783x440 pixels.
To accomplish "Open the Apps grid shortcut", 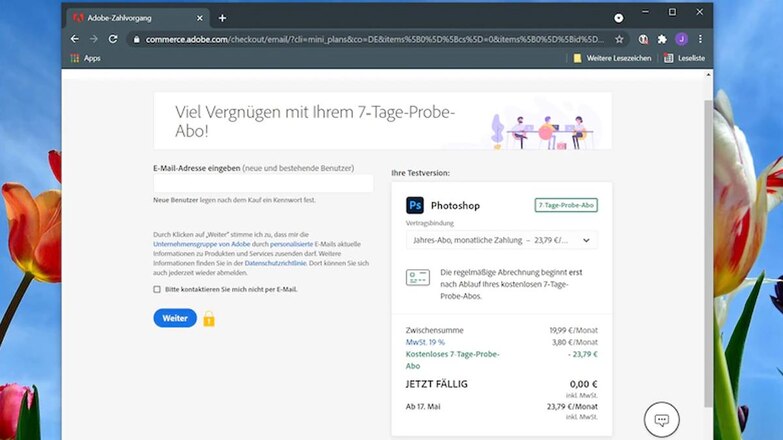I will point(85,58).
